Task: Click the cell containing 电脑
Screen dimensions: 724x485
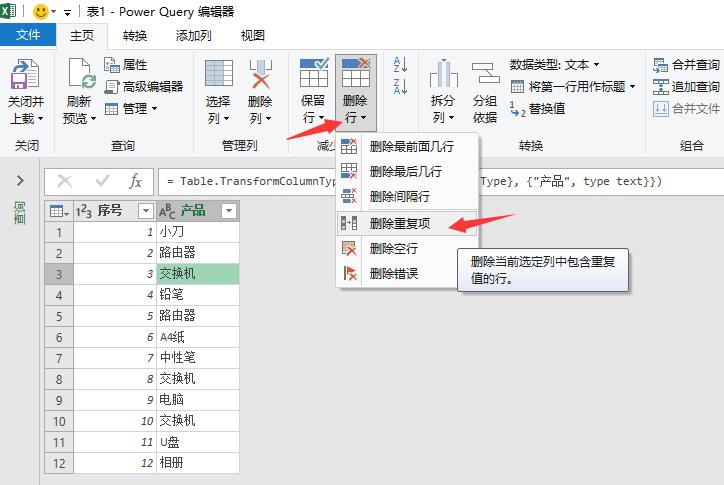Action: pos(198,400)
